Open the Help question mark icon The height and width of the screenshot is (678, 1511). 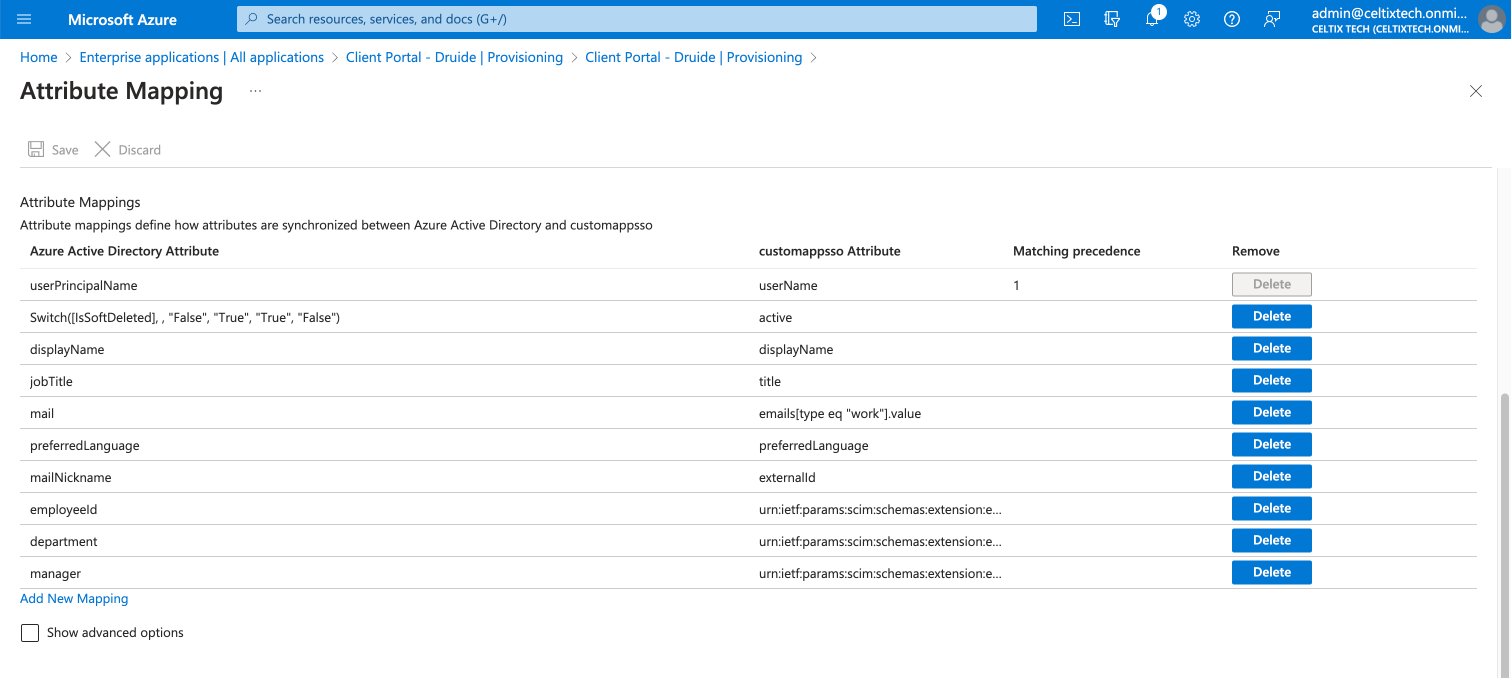(x=1232, y=19)
